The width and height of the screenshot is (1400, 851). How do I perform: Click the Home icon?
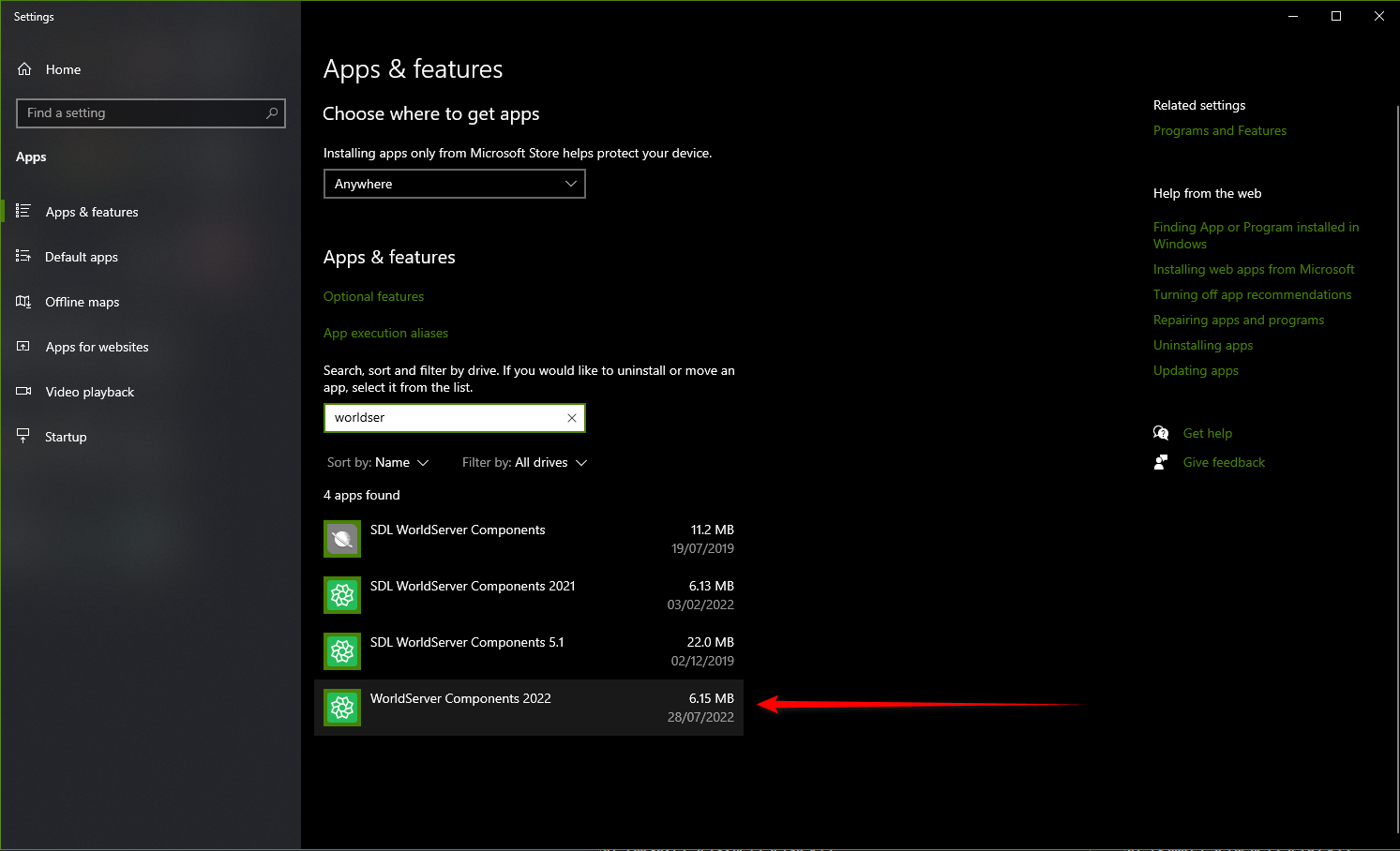(25, 68)
